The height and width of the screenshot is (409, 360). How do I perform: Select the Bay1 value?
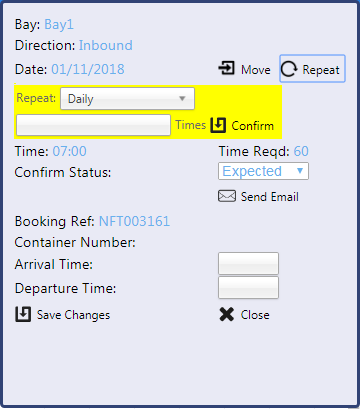coord(59,25)
